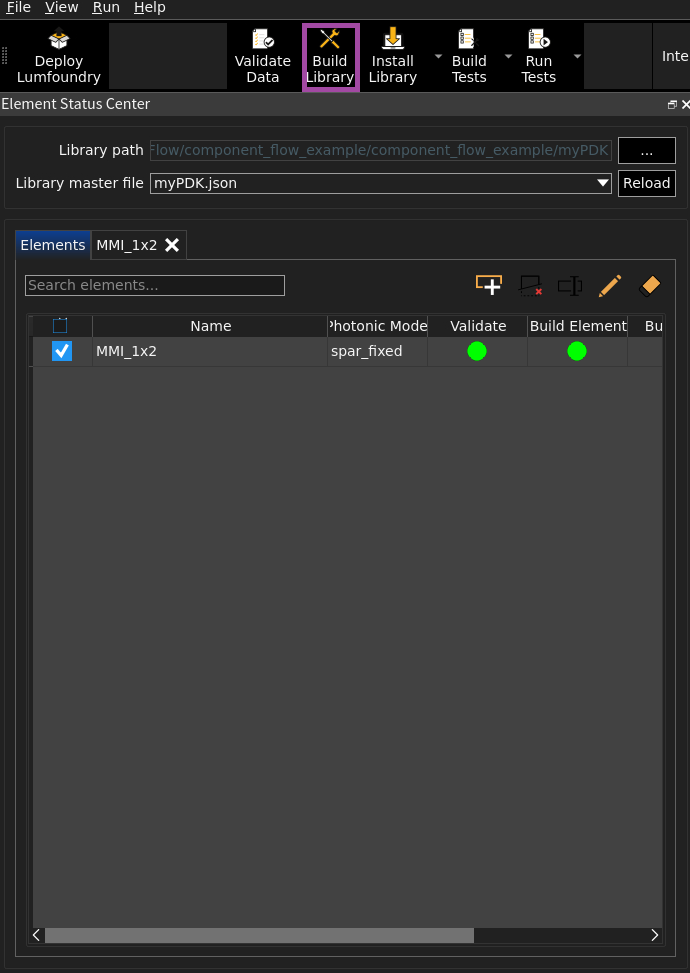This screenshot has width=690, height=973.
Task: Open the dropdown arrow beside Run Tests
Action: tap(577, 56)
